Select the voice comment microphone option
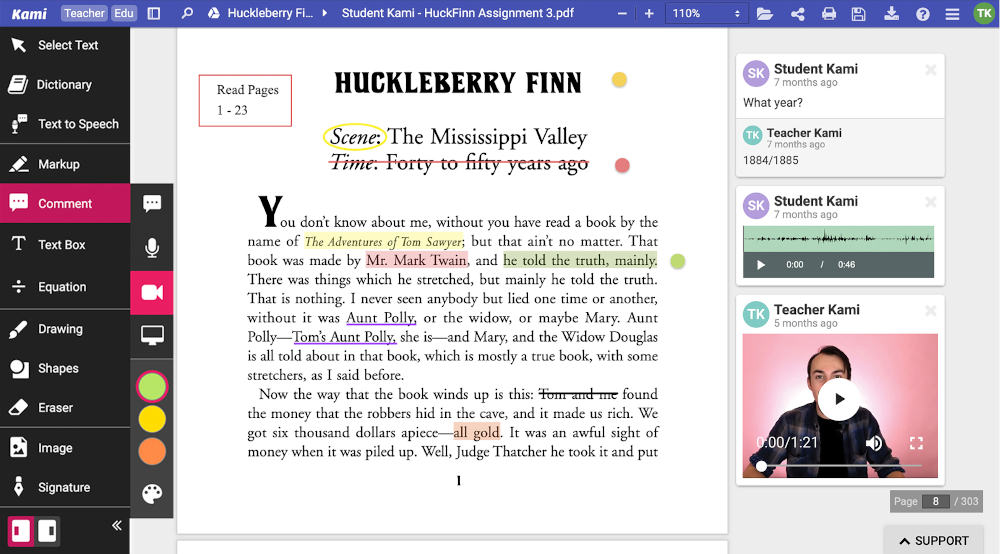 click(x=152, y=248)
